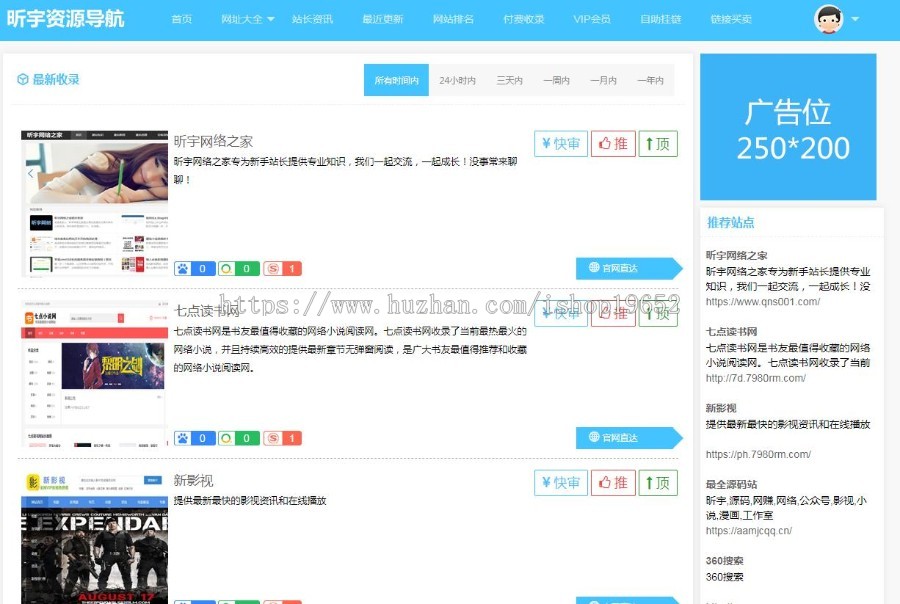Select the 一年内 filter tab
This screenshot has width=900, height=604.
pos(650,80)
